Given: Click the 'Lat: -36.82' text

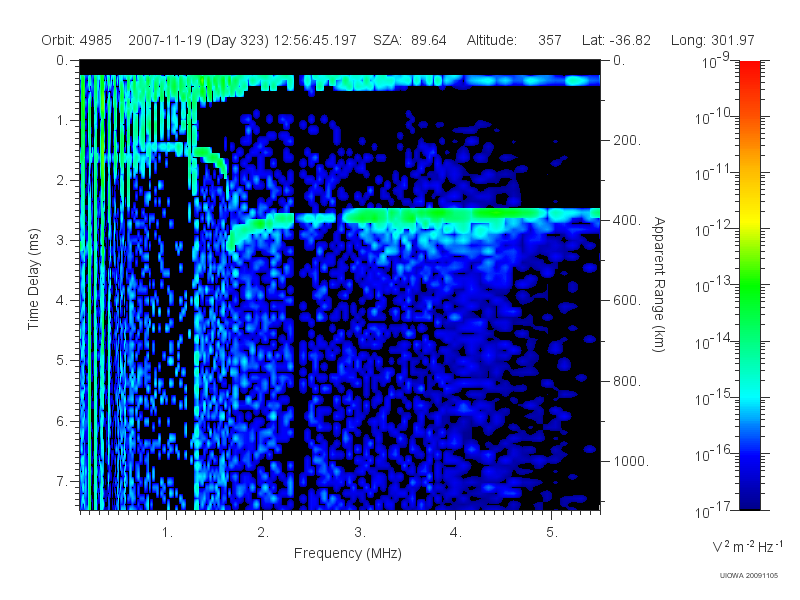Looking at the screenshot, I should (x=616, y=40).
